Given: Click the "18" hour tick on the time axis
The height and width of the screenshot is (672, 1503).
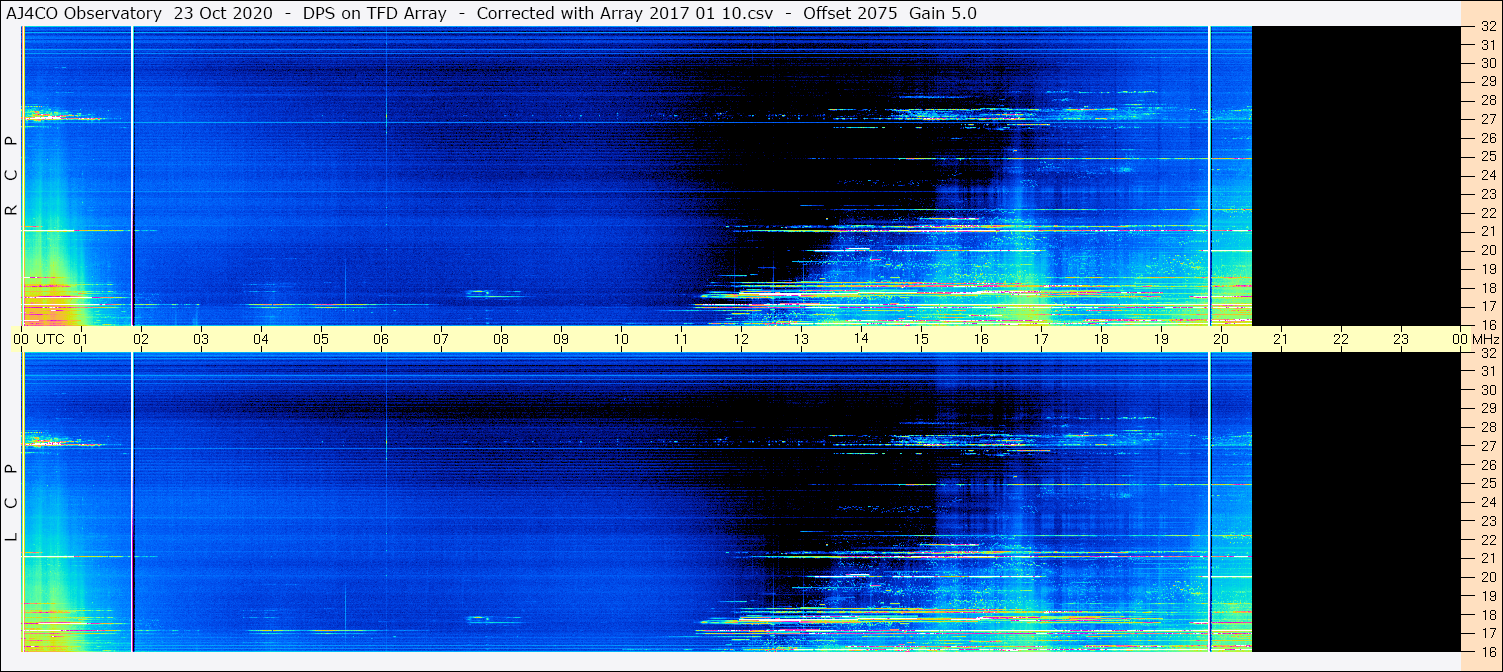Looking at the screenshot, I should click(x=1101, y=339).
